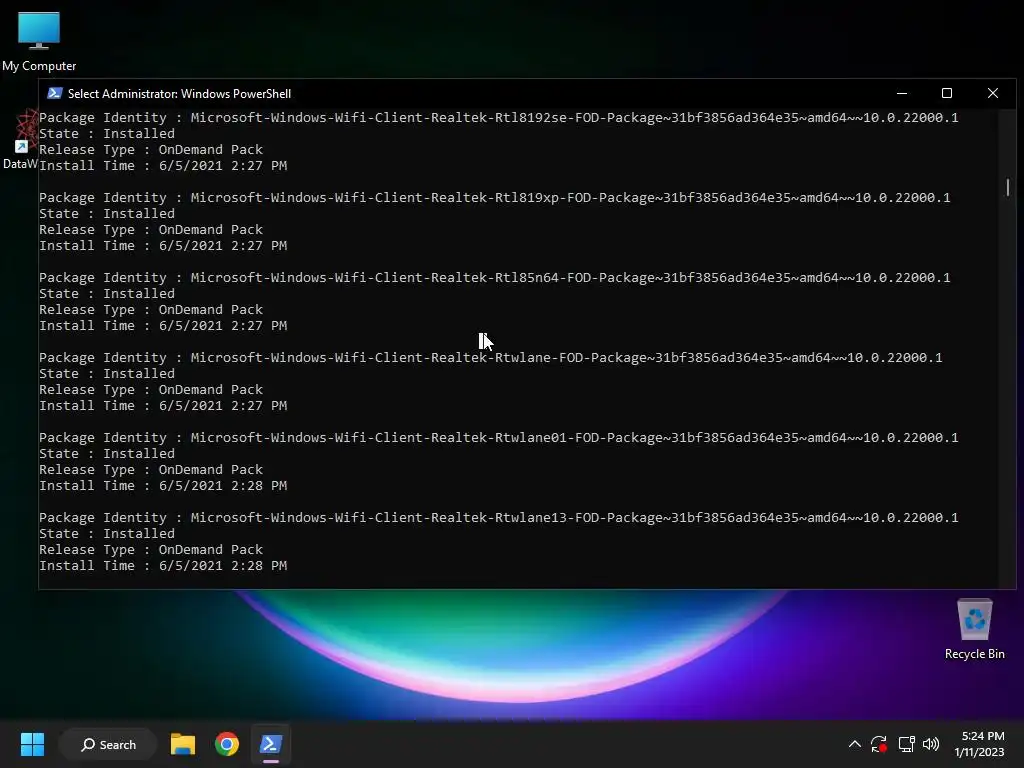Launch Google Chrome from the taskbar
The image size is (1024, 768).
click(x=227, y=744)
